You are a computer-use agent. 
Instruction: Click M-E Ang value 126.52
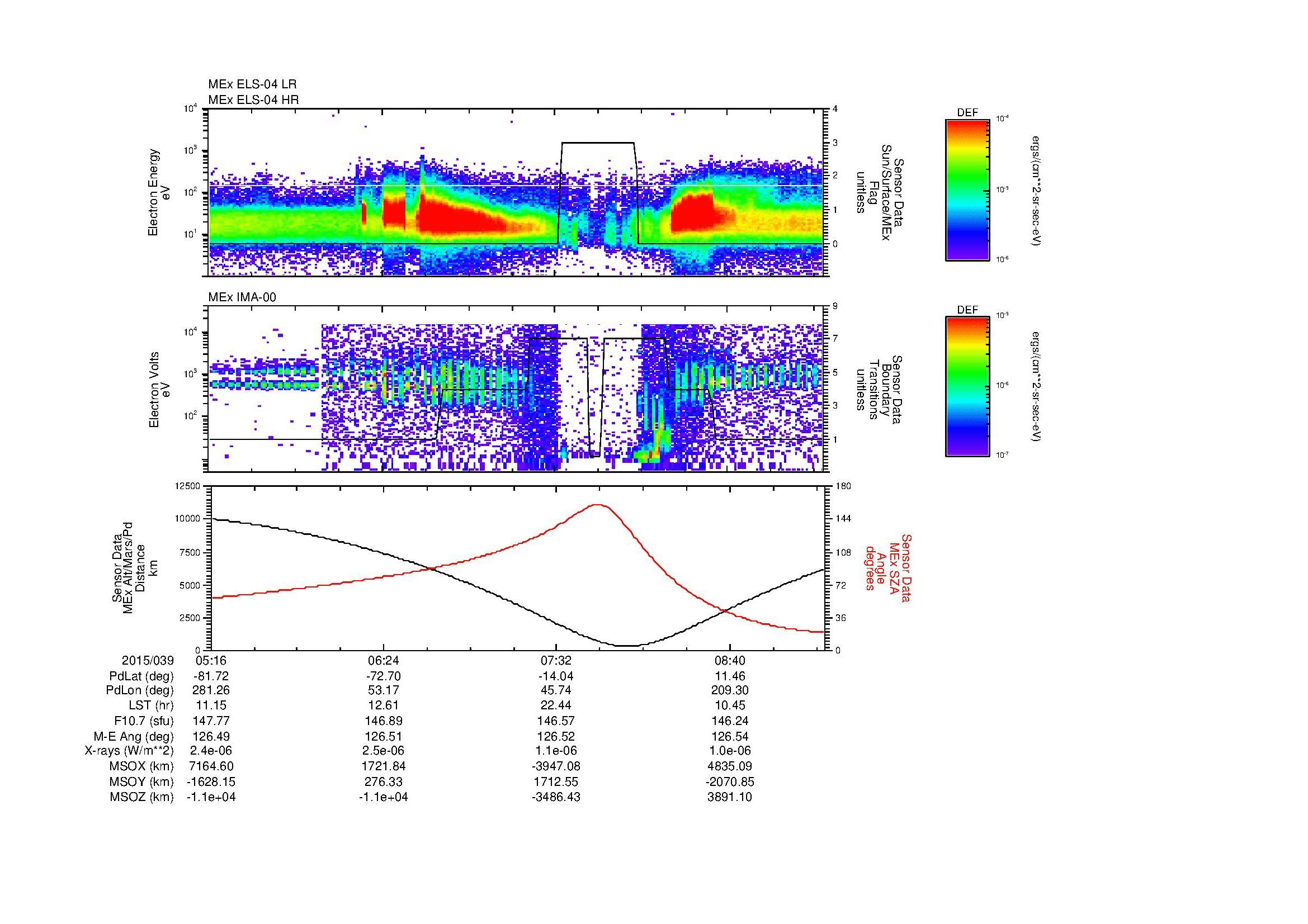pos(556,736)
